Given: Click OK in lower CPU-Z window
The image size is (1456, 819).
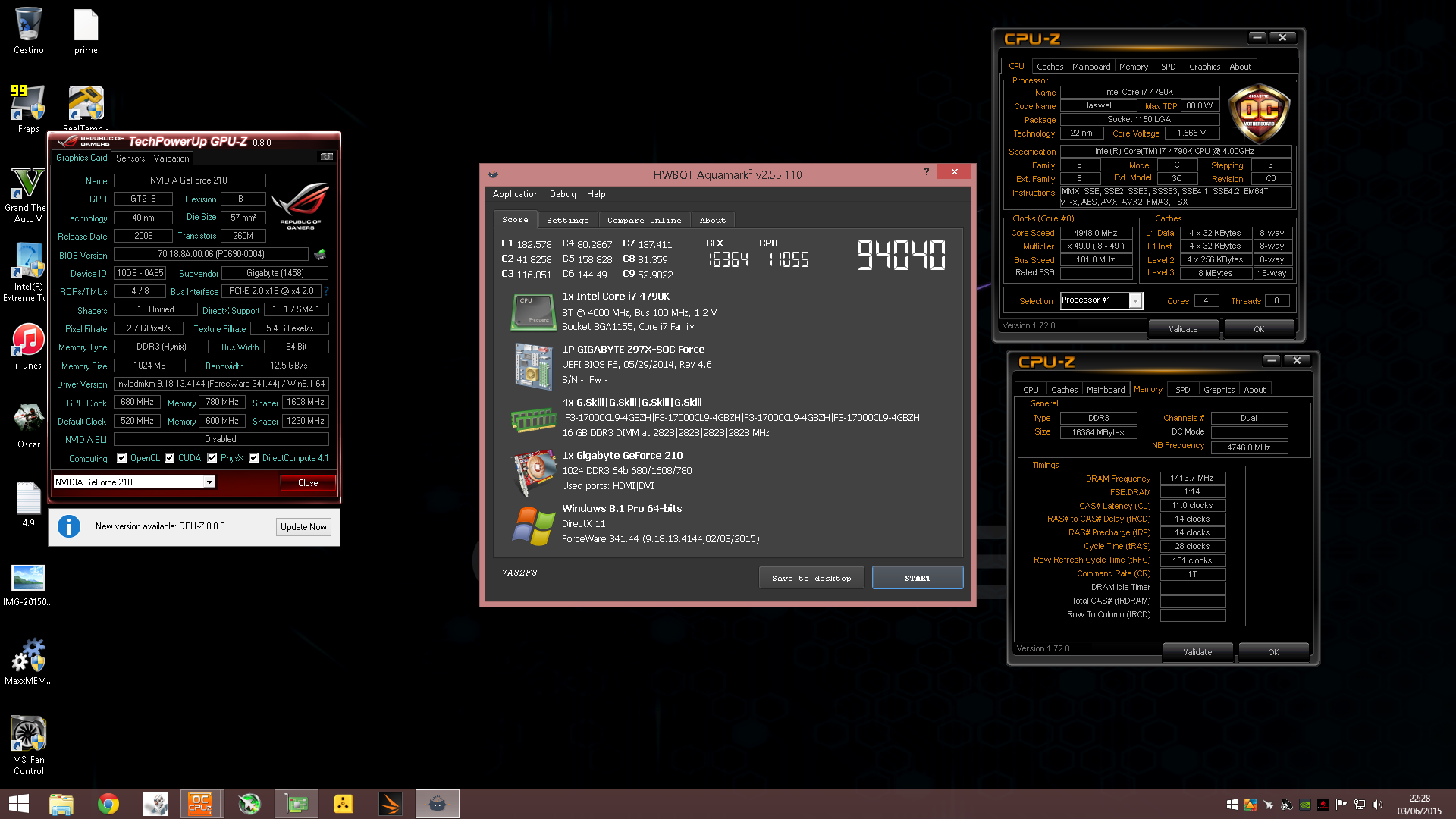Looking at the screenshot, I should coord(1273,652).
